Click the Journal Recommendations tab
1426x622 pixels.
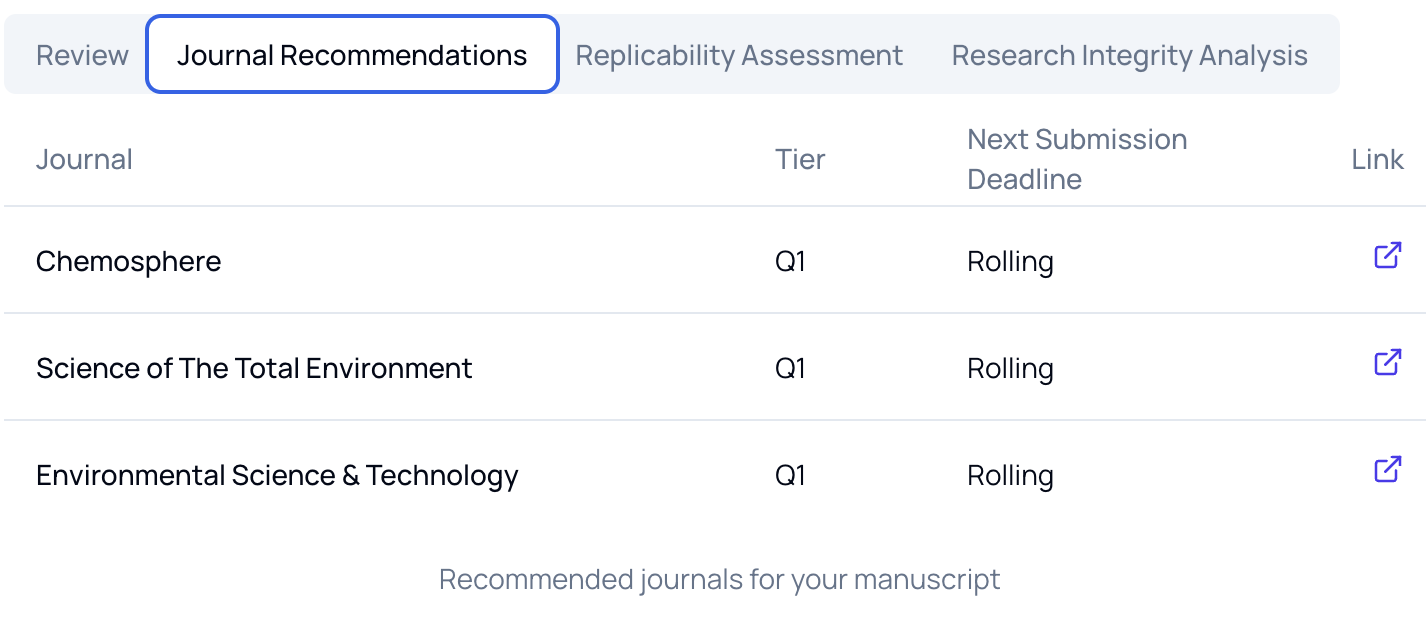pos(352,55)
